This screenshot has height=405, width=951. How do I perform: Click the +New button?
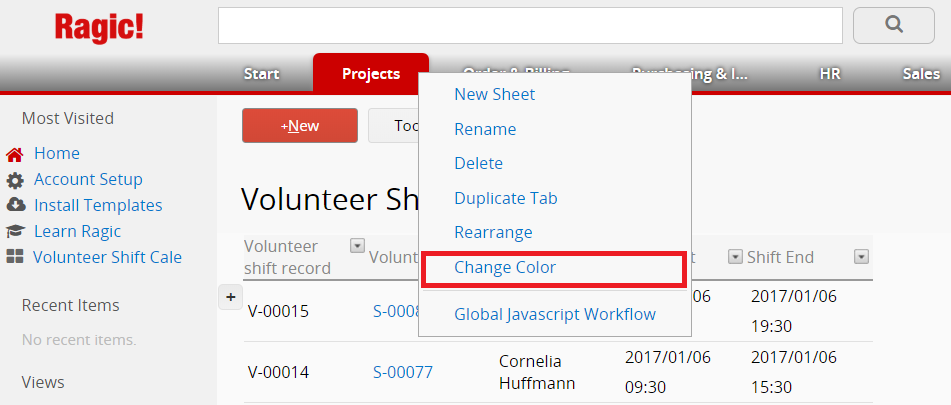click(300, 126)
